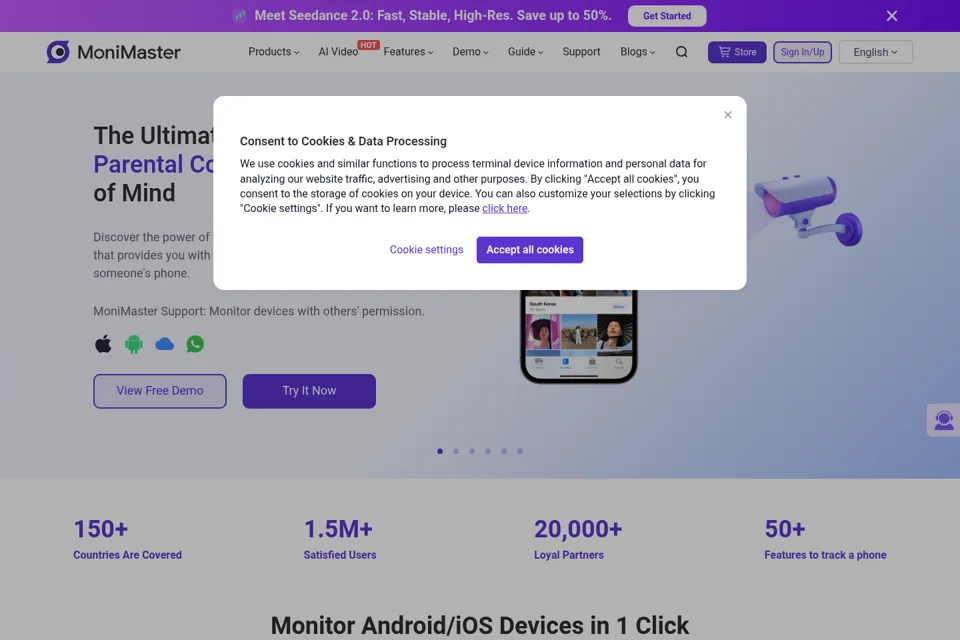Click the 'Satisfied Users' label
The width and height of the screenshot is (960, 640).
click(x=340, y=555)
